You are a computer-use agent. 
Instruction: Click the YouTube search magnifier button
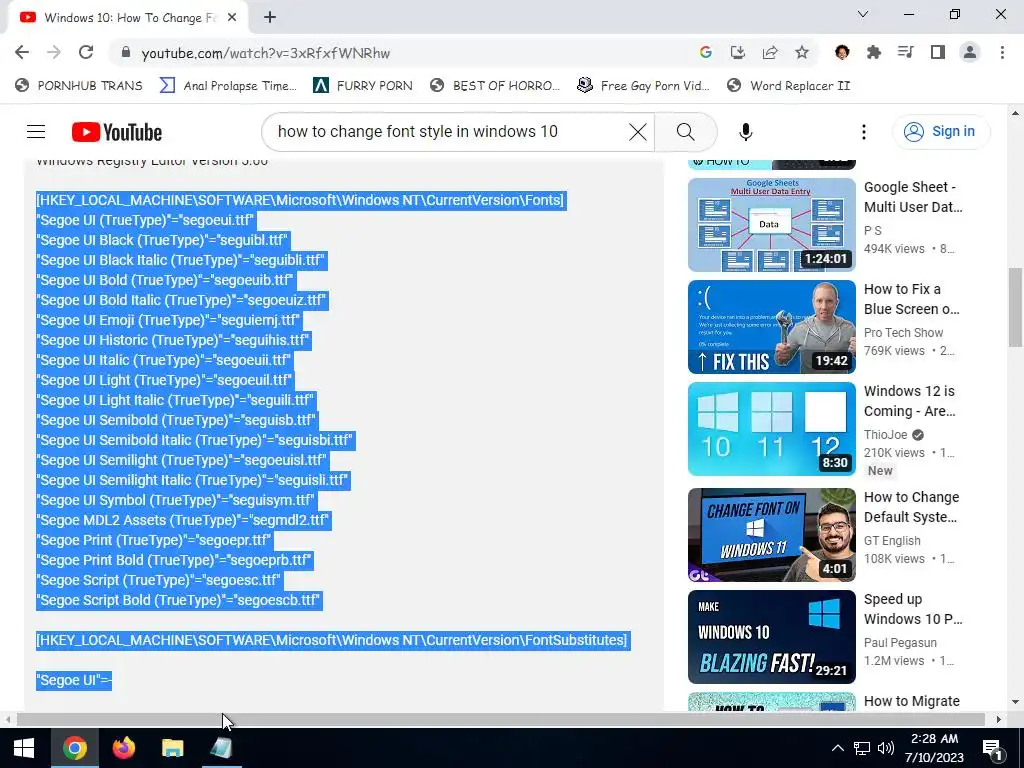[x=686, y=132]
